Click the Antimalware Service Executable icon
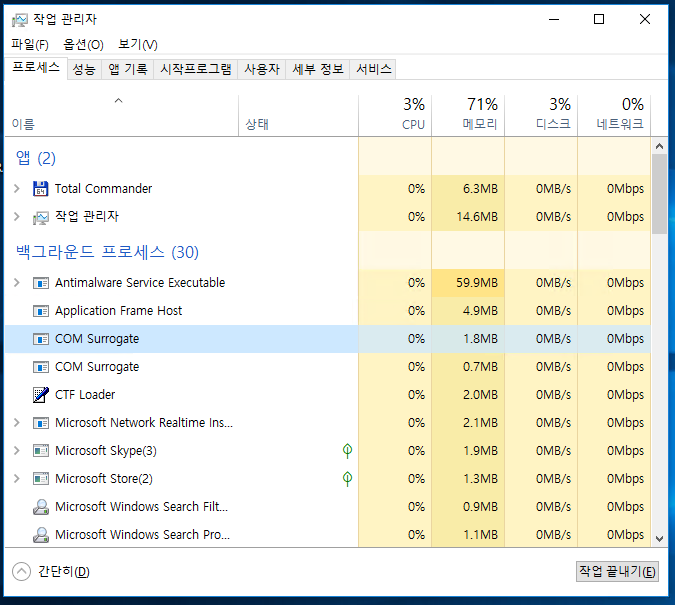 pyautogui.click(x=41, y=283)
